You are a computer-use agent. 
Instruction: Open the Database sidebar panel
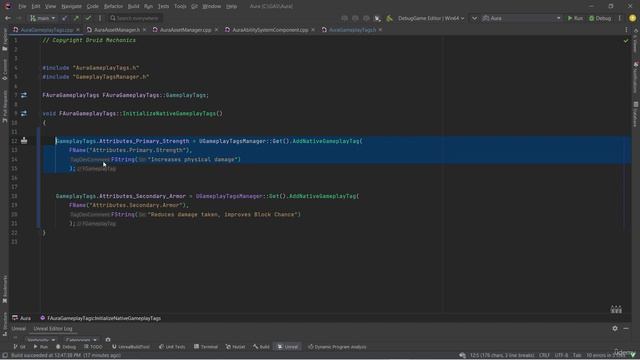(636, 115)
